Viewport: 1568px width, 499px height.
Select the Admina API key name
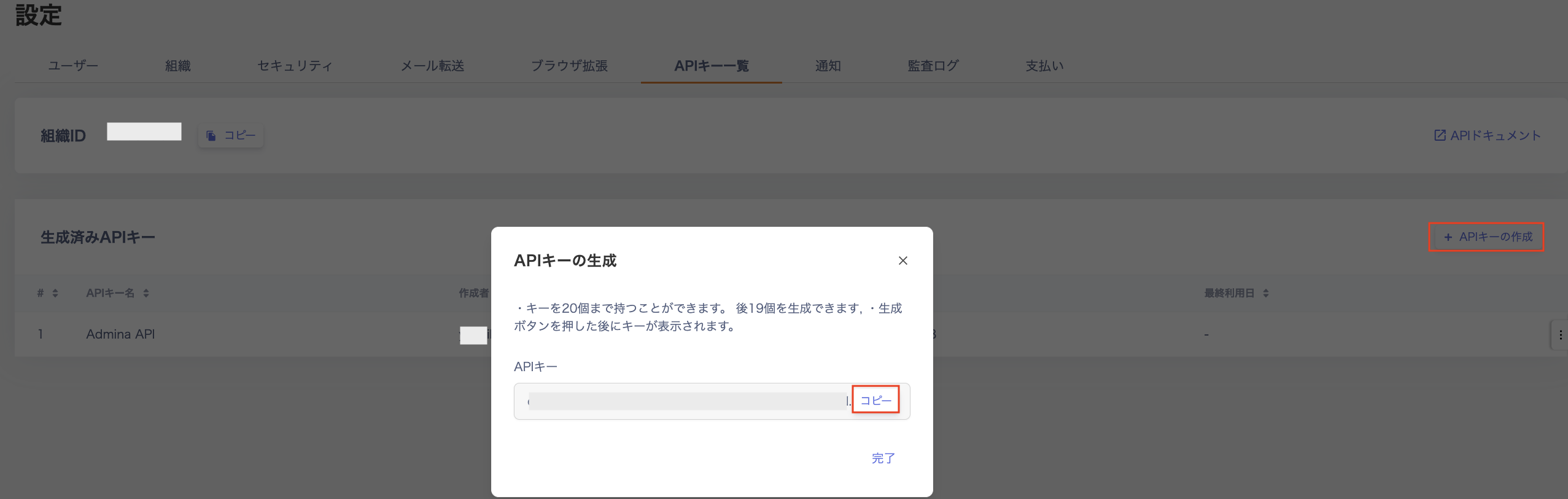click(120, 334)
